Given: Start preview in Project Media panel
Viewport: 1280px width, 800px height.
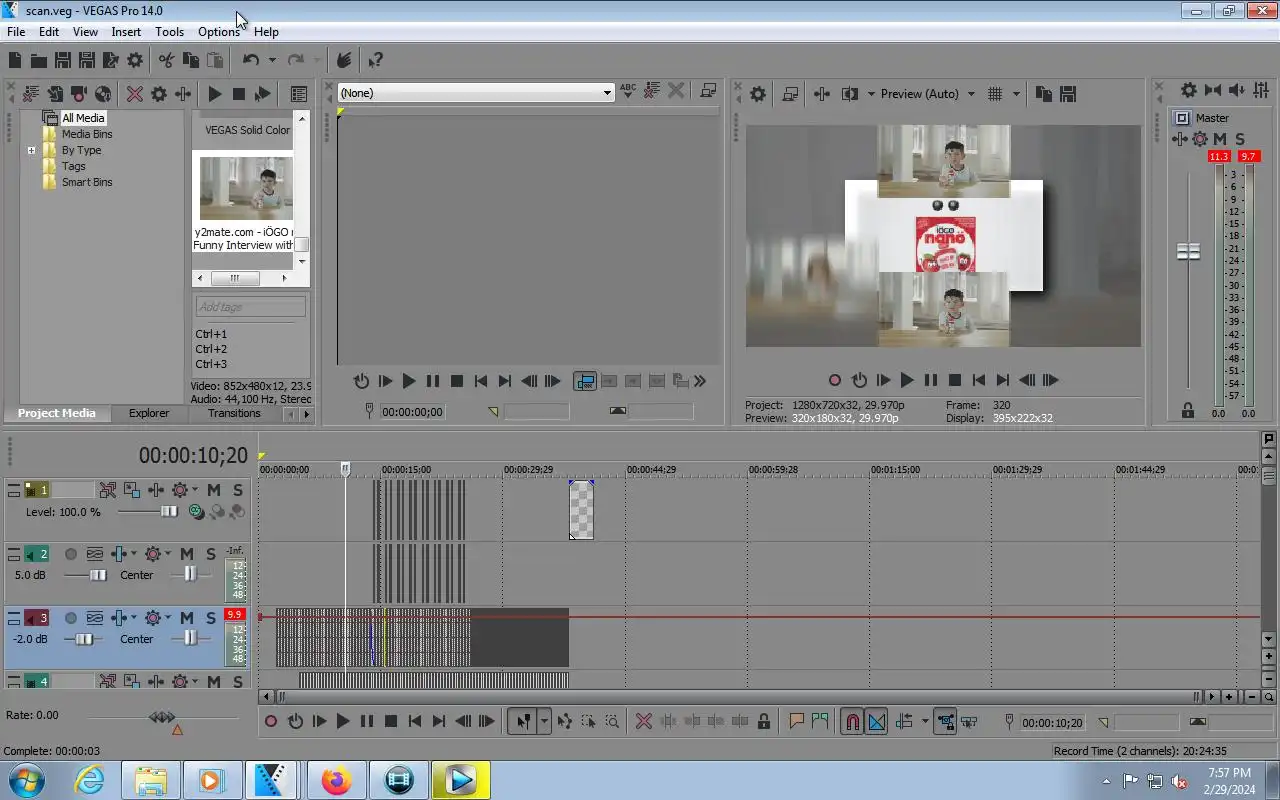Looking at the screenshot, I should [214, 94].
